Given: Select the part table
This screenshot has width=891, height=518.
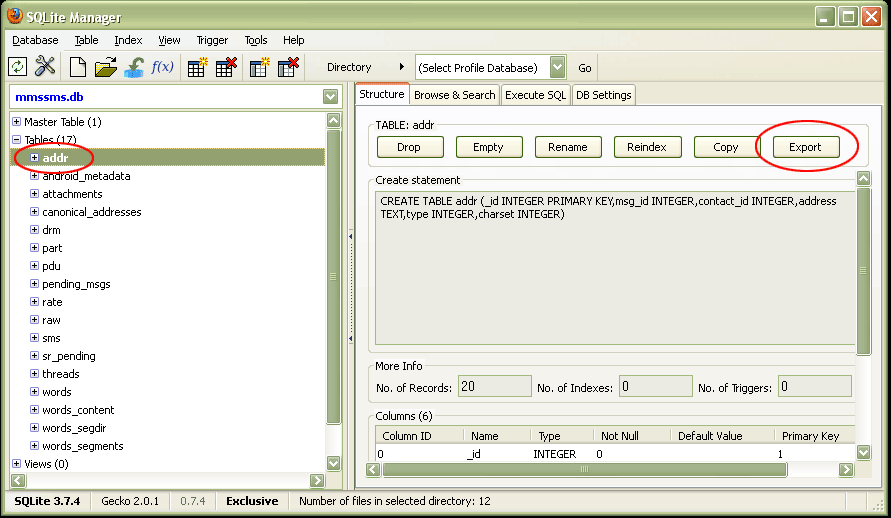Looking at the screenshot, I should click(52, 248).
